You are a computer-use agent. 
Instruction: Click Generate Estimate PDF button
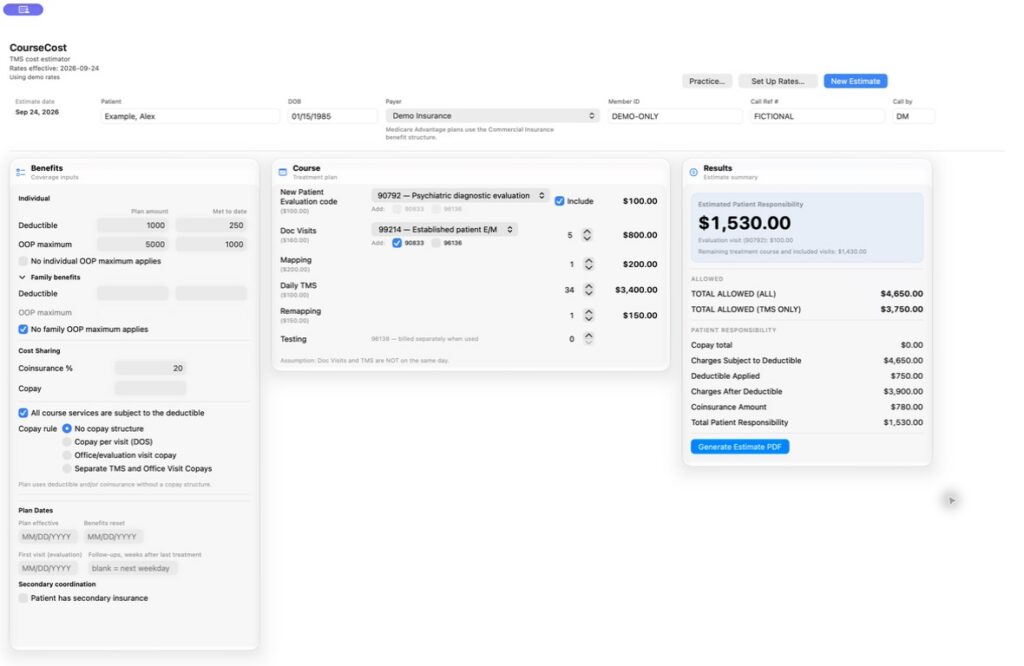pyautogui.click(x=739, y=447)
